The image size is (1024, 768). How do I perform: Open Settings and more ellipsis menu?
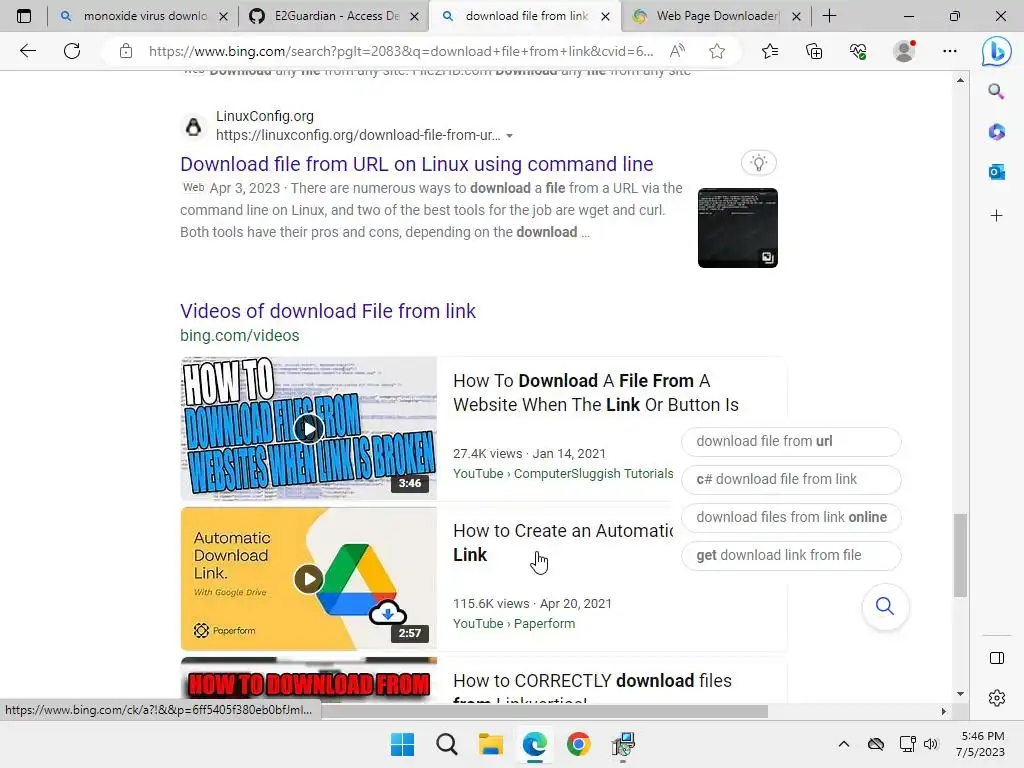950,51
